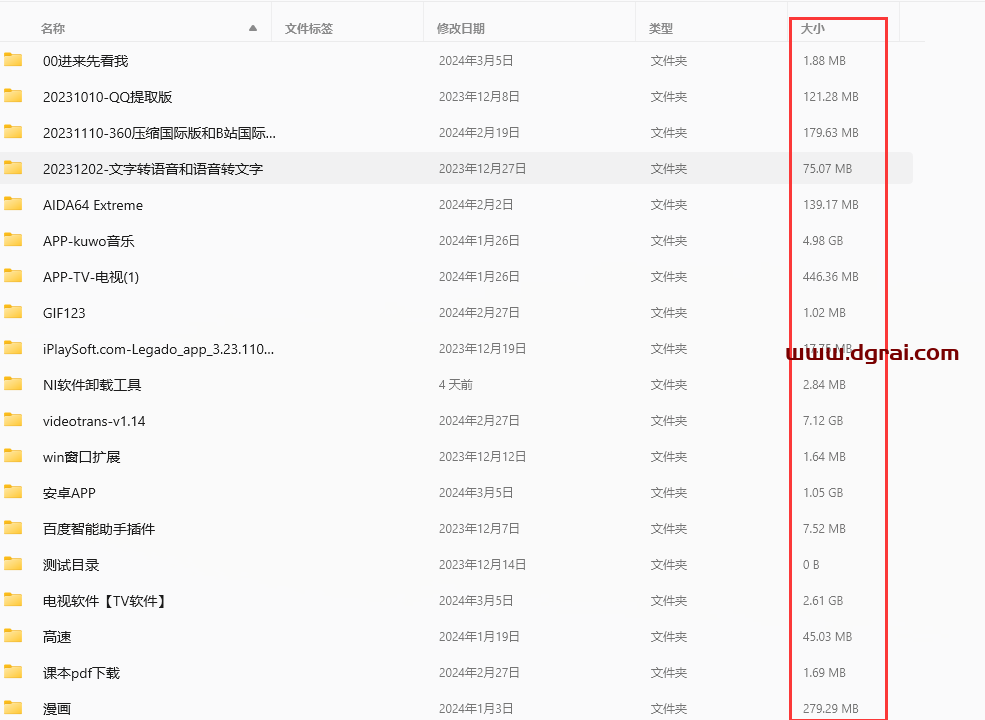The image size is (985, 720).
Task: Select the folder icon beside win窗口扩展
Action: pyautogui.click(x=13, y=456)
